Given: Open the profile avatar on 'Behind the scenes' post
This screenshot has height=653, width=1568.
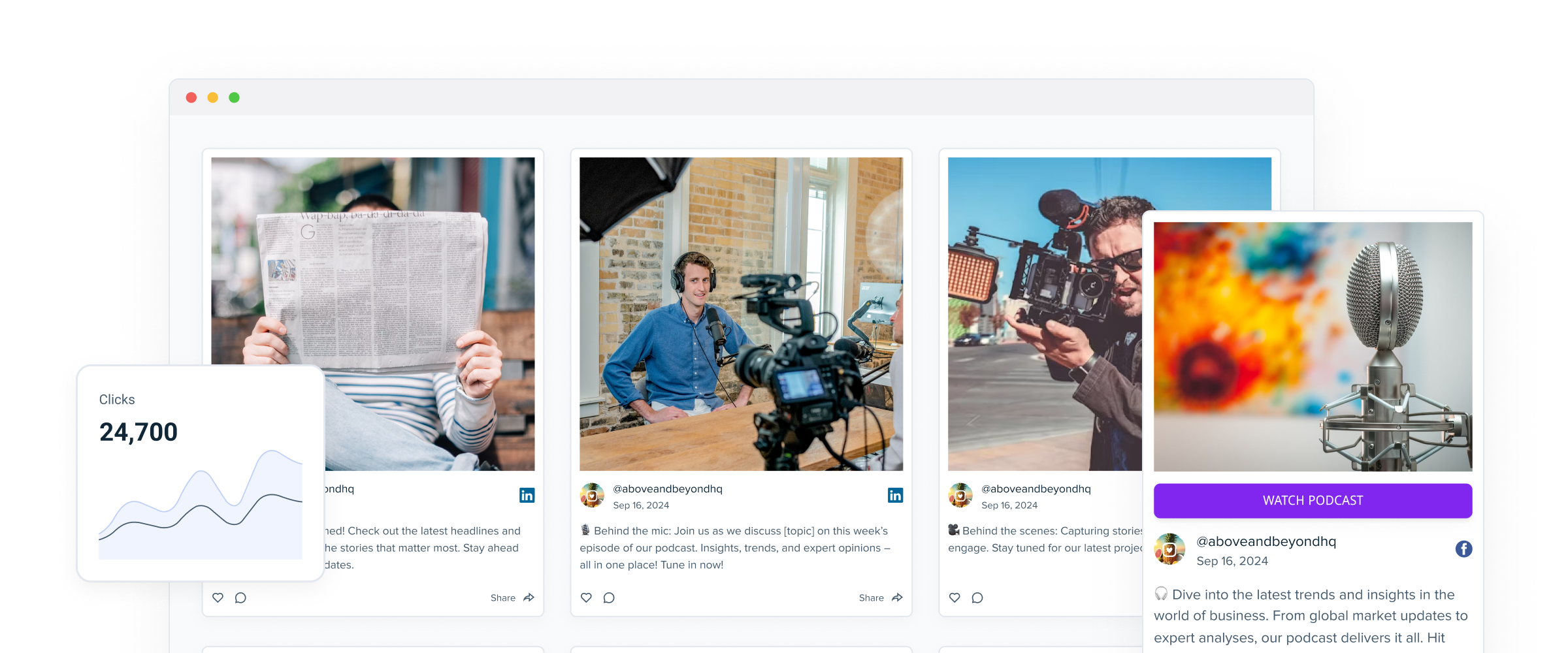Looking at the screenshot, I should 960,496.
